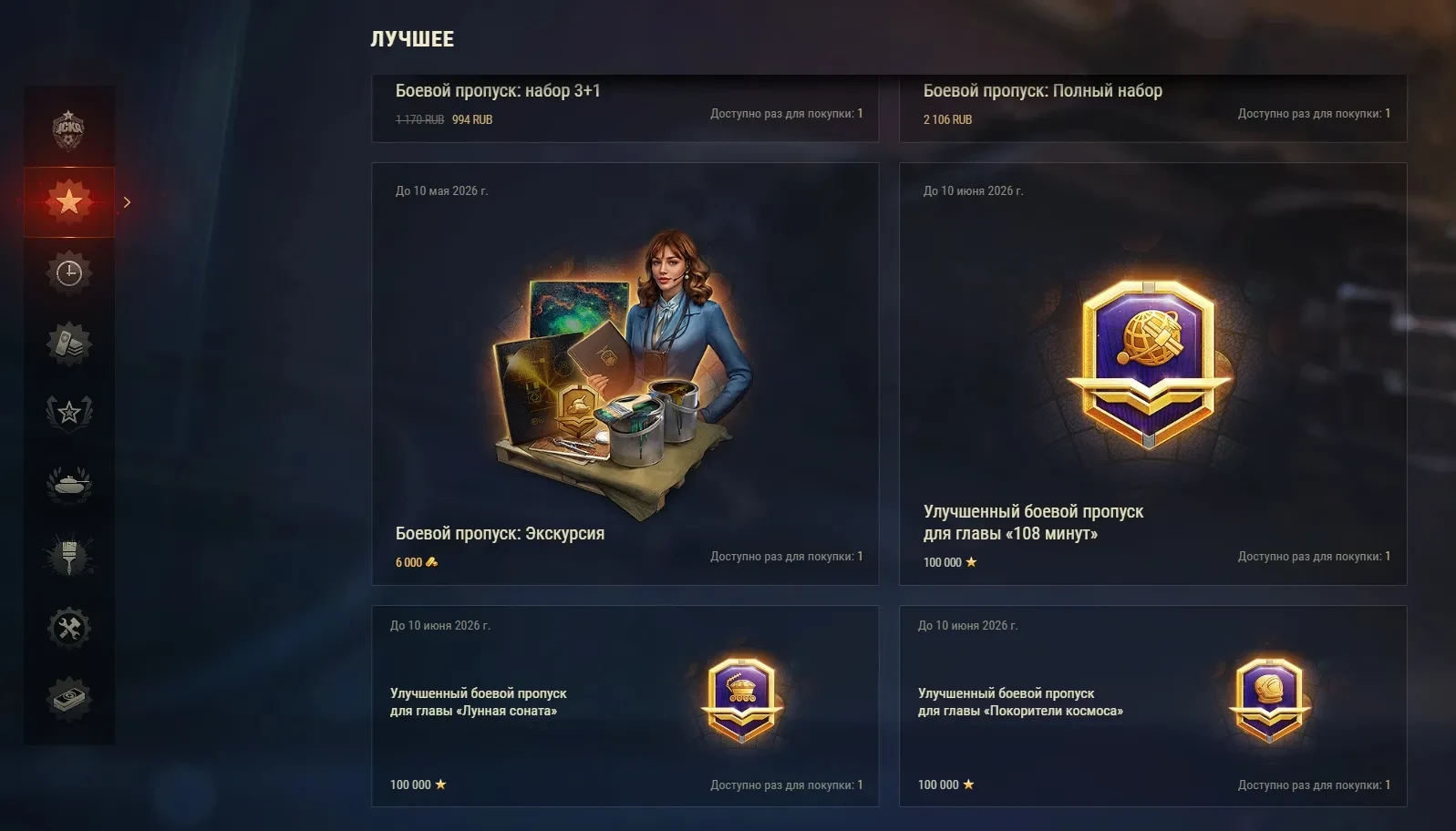Click the «108 минут» globe badge artwork

pyautogui.click(x=1149, y=363)
